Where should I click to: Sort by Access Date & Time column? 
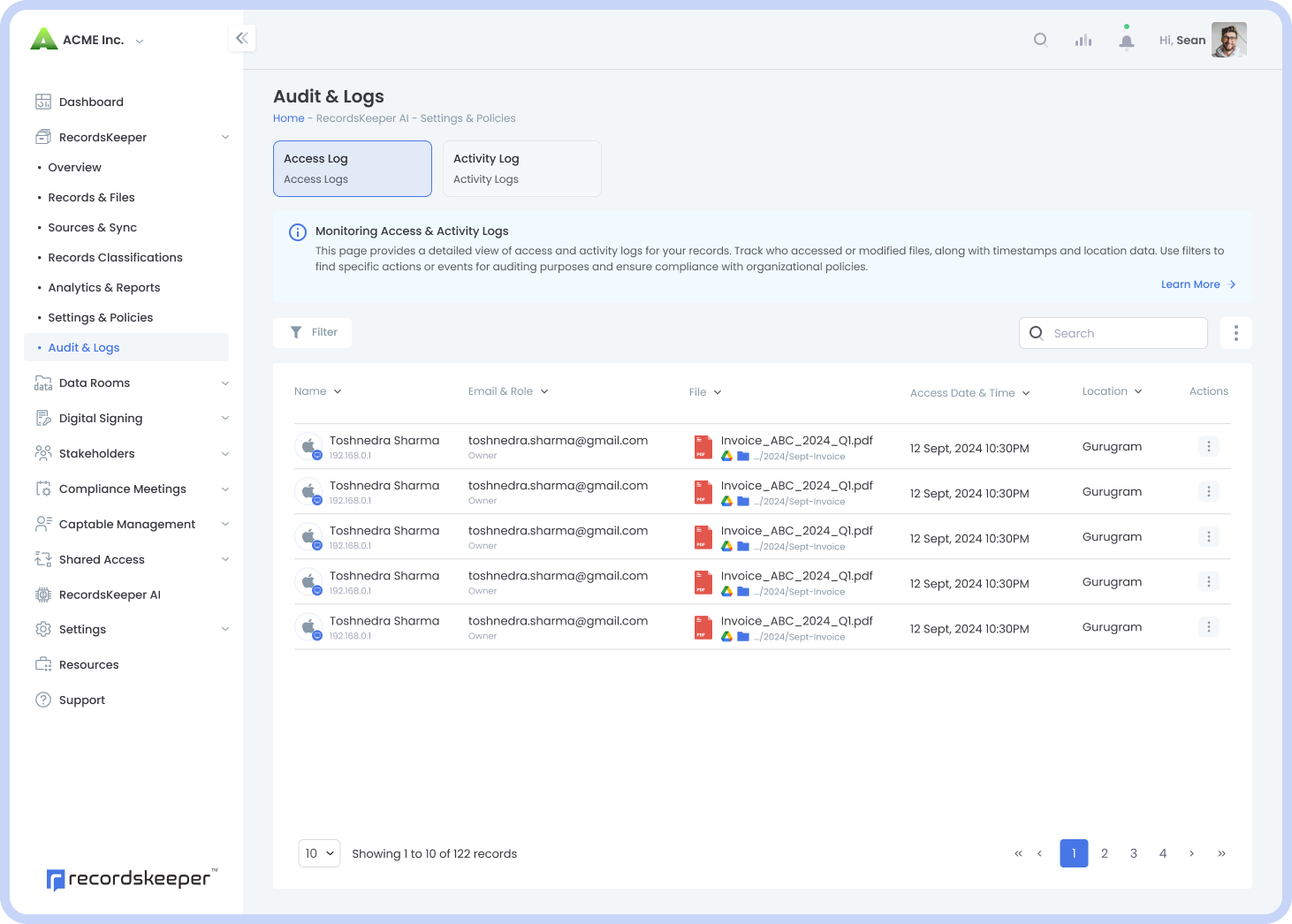coord(970,393)
